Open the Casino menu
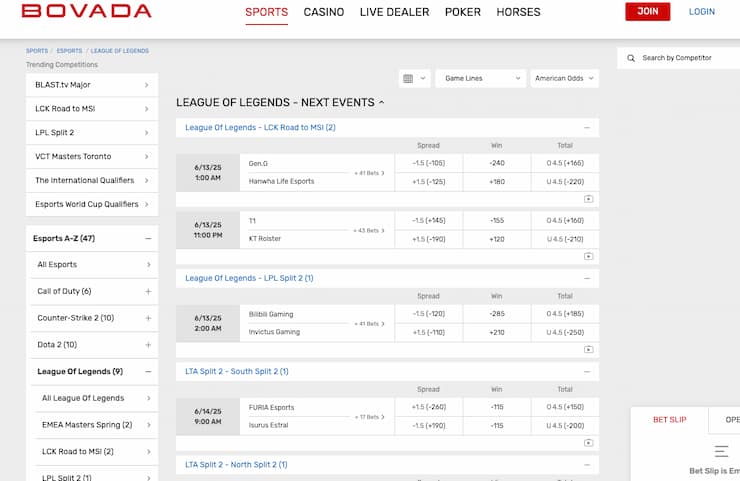This screenshot has width=740, height=481. pos(323,12)
